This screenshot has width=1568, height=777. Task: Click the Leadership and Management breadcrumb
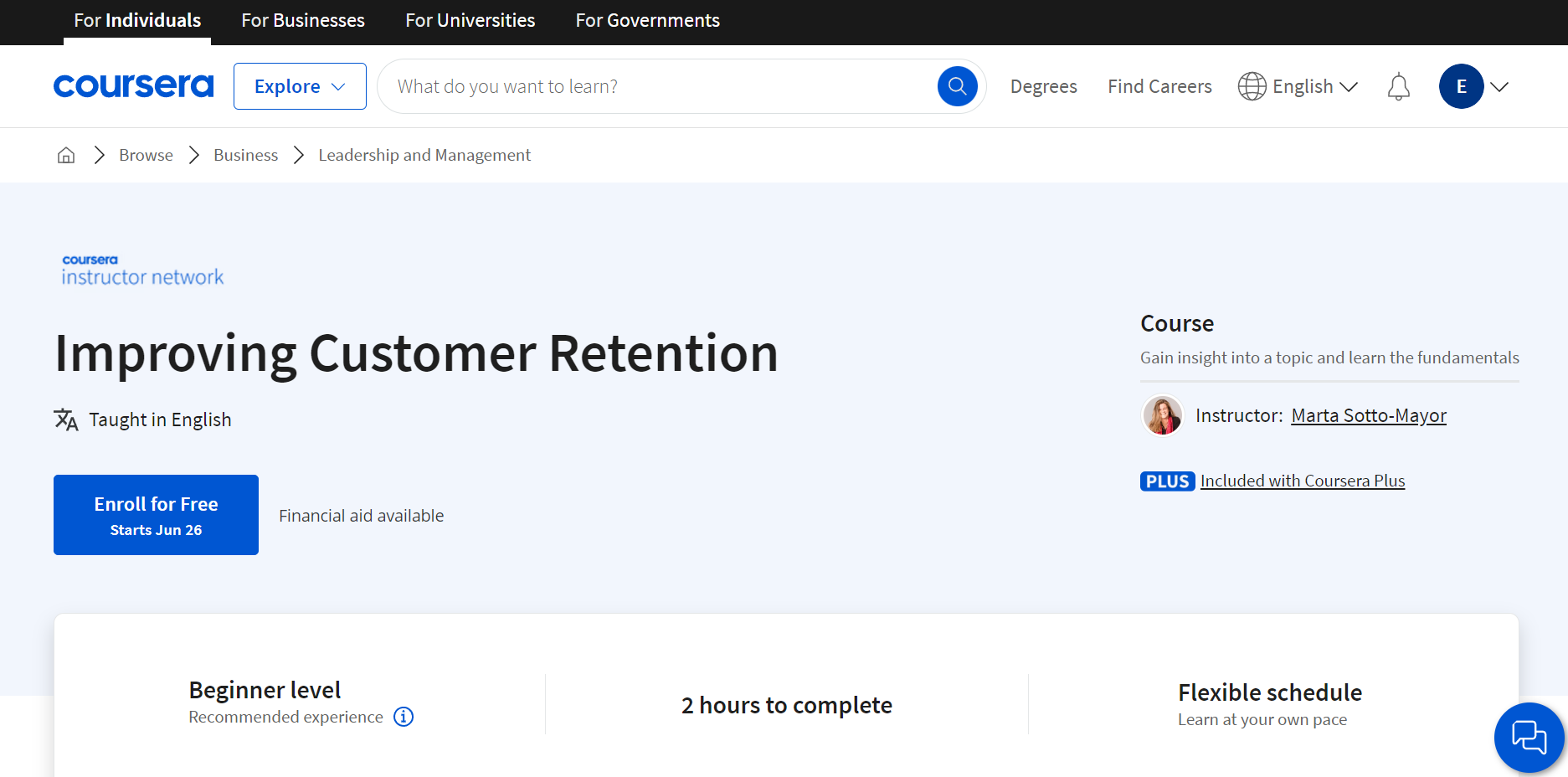[x=424, y=155]
